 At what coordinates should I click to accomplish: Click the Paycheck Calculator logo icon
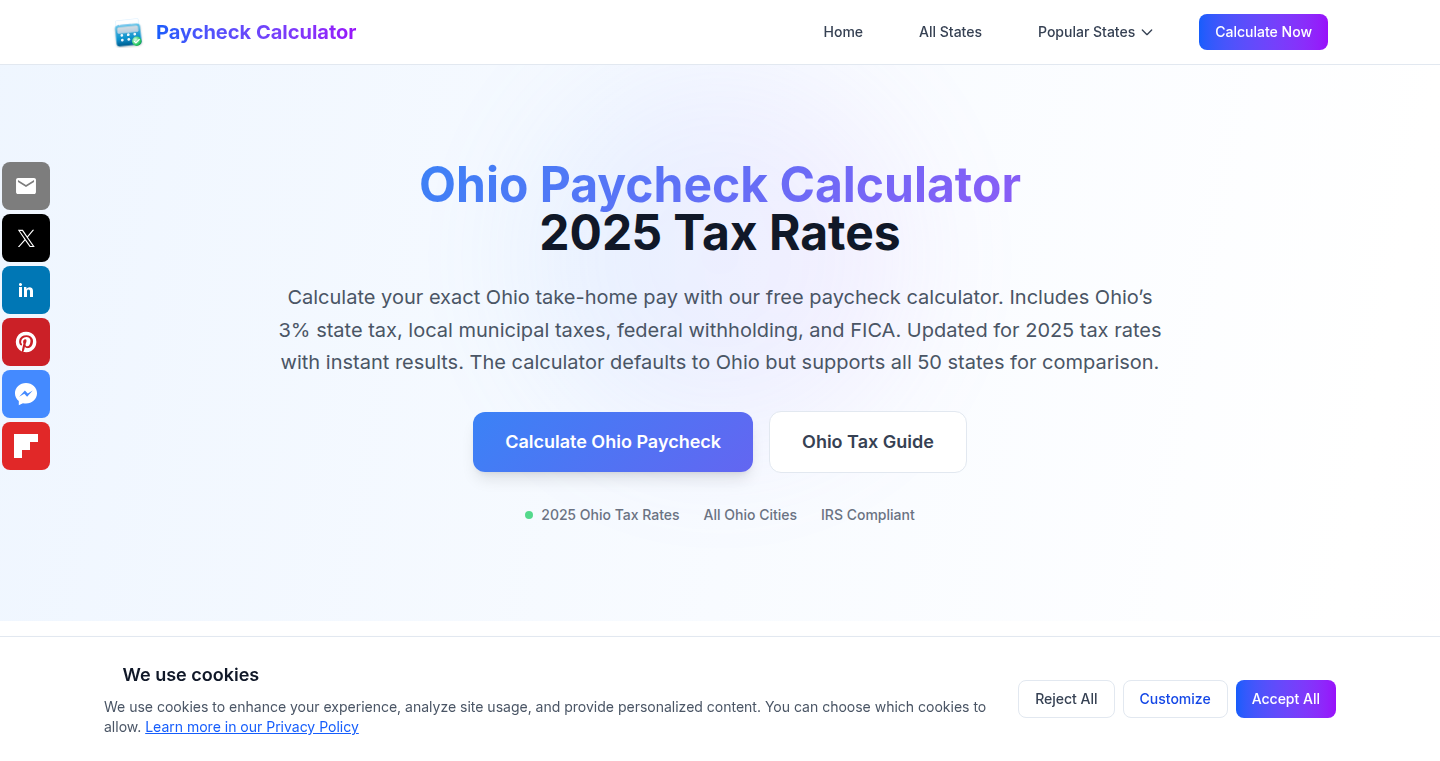click(128, 34)
